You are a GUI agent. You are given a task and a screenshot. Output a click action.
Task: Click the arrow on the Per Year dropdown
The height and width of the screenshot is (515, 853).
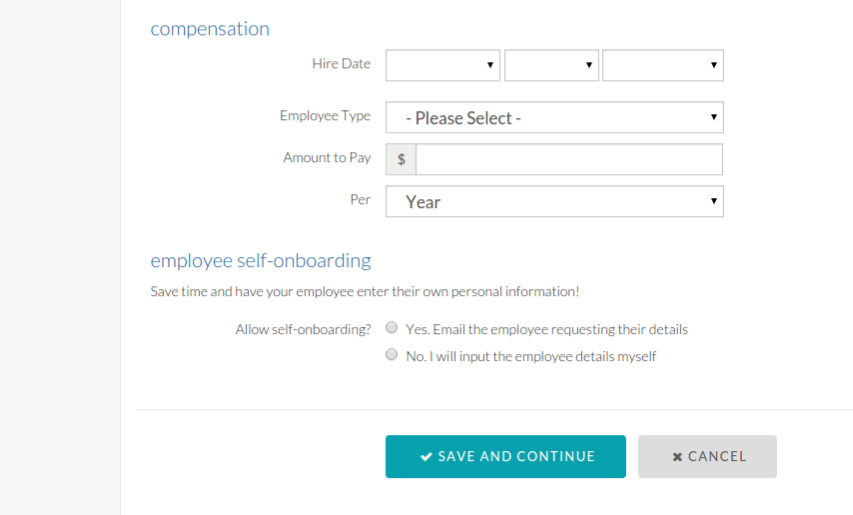pyautogui.click(x=714, y=201)
